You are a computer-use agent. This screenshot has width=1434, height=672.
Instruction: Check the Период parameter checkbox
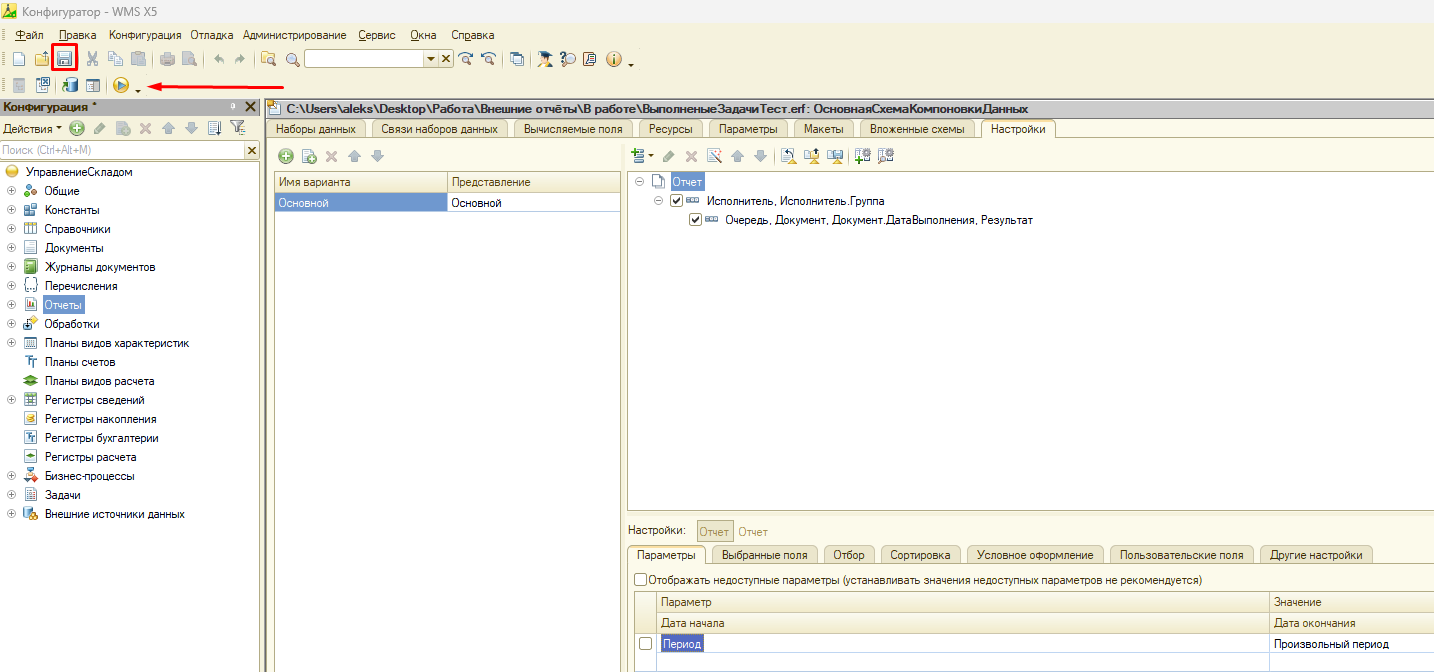click(645, 644)
